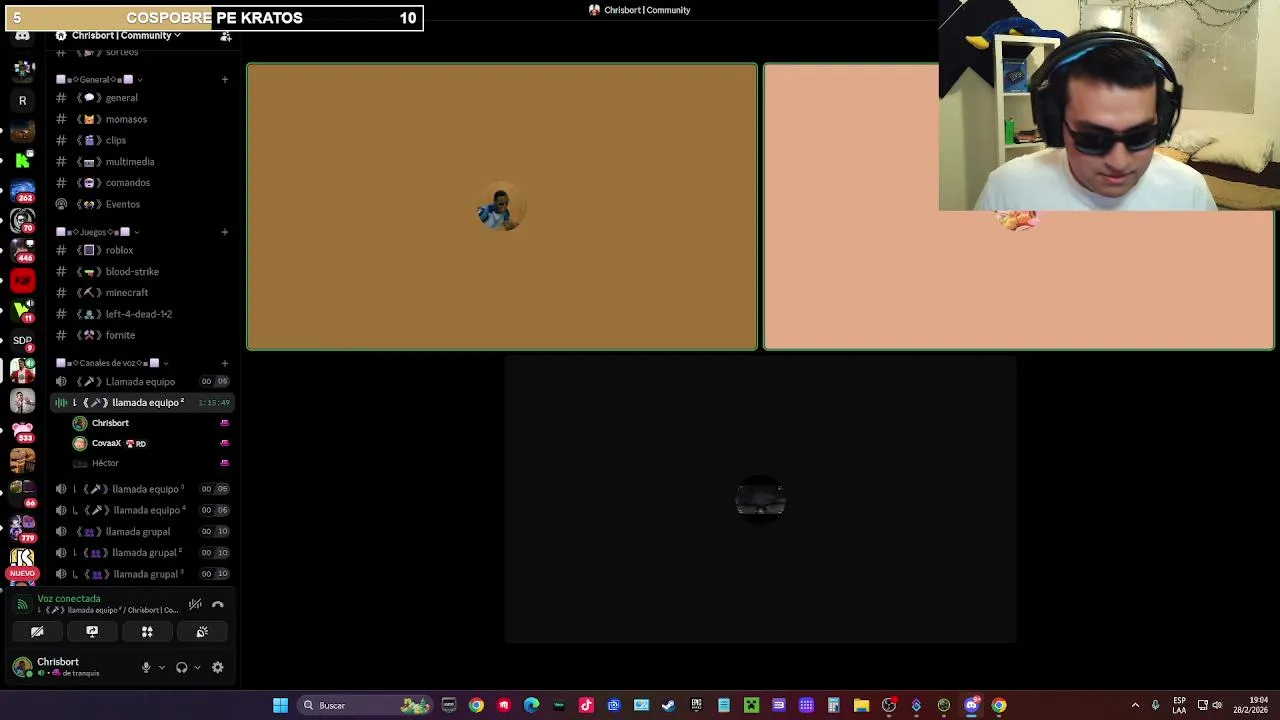Screen dimensions: 1280x720
Task: Add channel to Juegos category
Action: point(224,232)
